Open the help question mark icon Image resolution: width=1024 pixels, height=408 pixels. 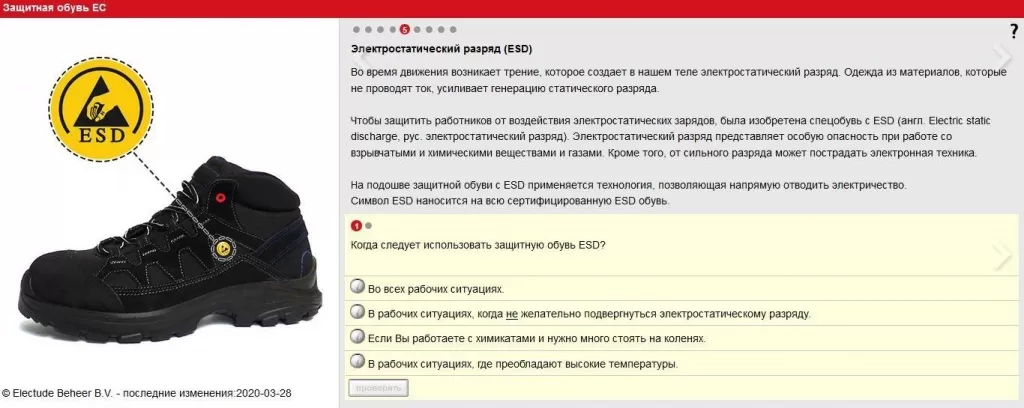[1013, 30]
